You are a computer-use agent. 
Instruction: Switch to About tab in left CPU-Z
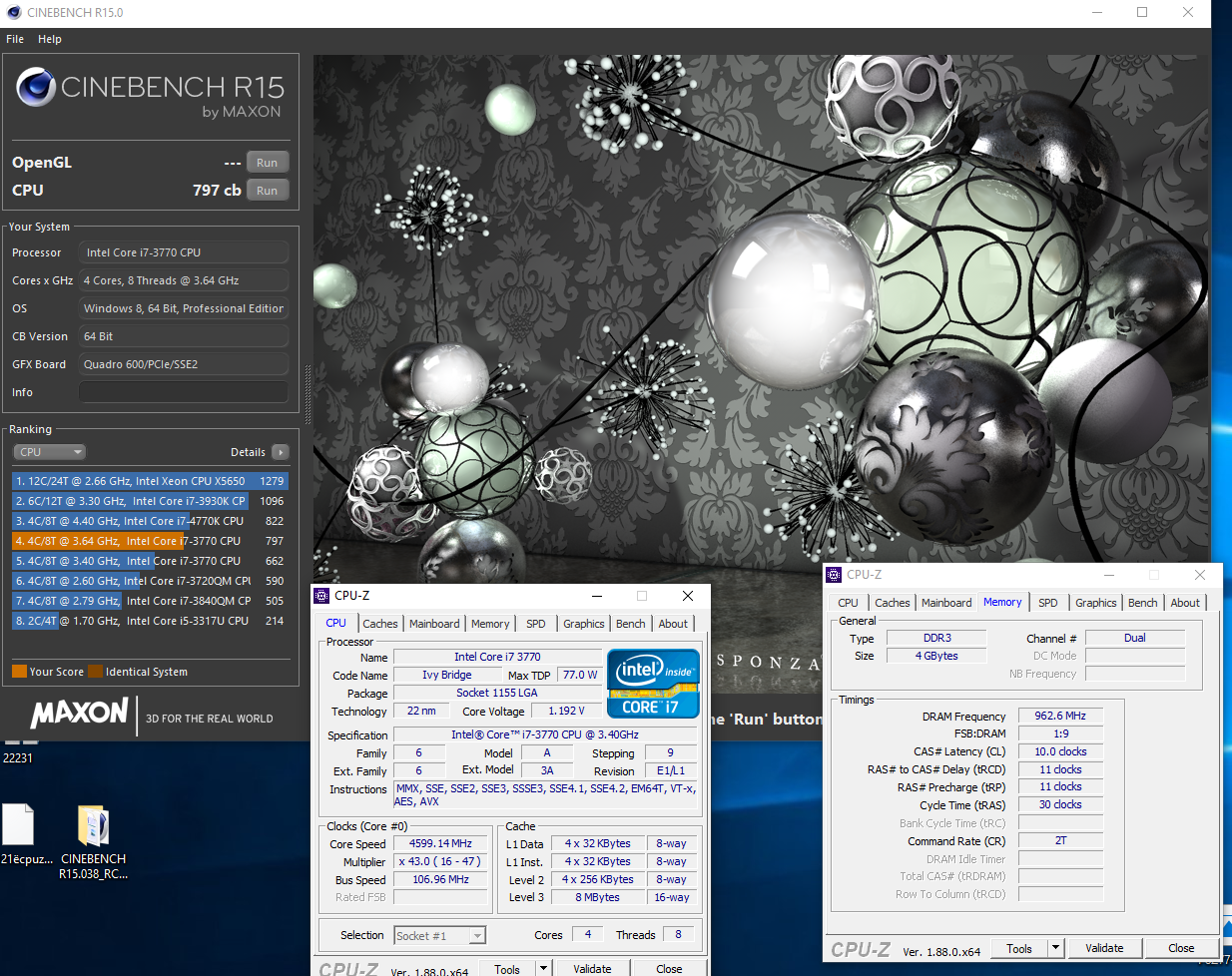click(673, 624)
